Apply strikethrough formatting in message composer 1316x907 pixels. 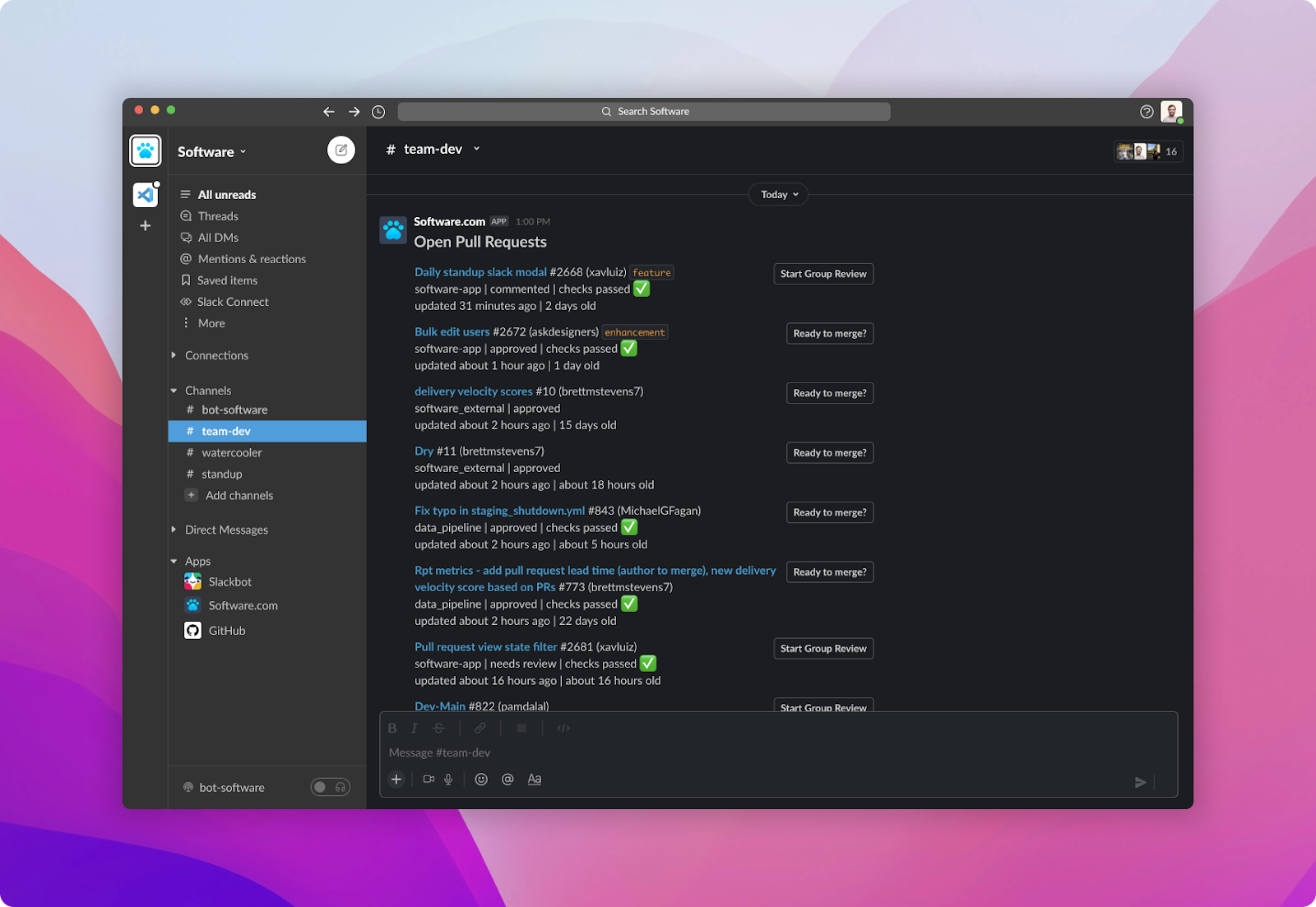[439, 728]
